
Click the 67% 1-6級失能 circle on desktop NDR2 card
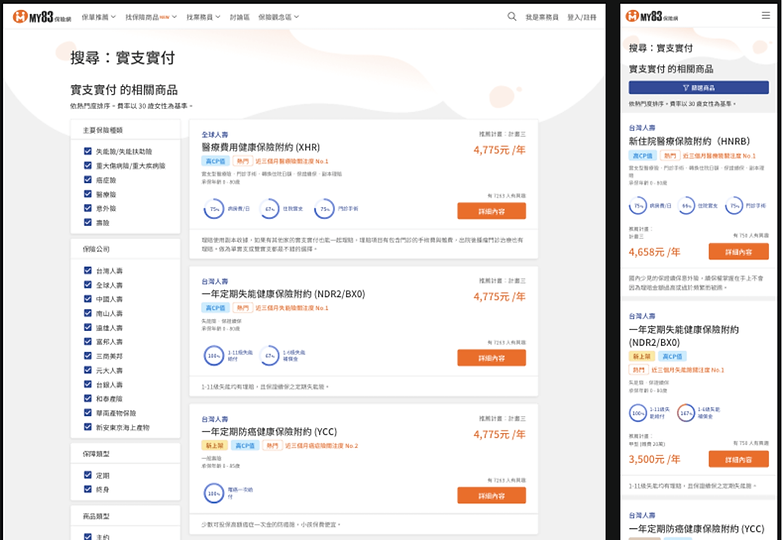[269, 356]
